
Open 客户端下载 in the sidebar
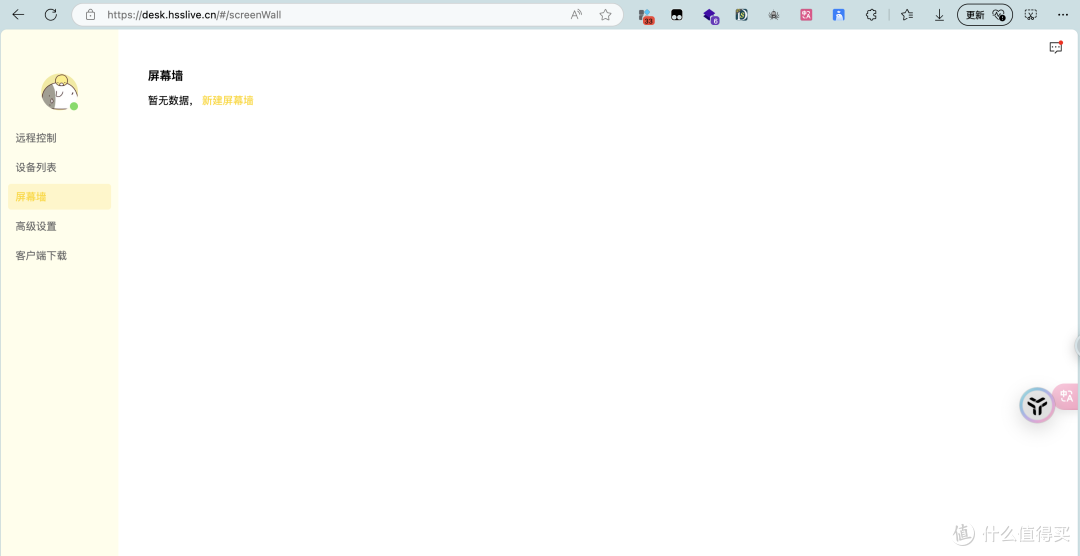pos(41,256)
